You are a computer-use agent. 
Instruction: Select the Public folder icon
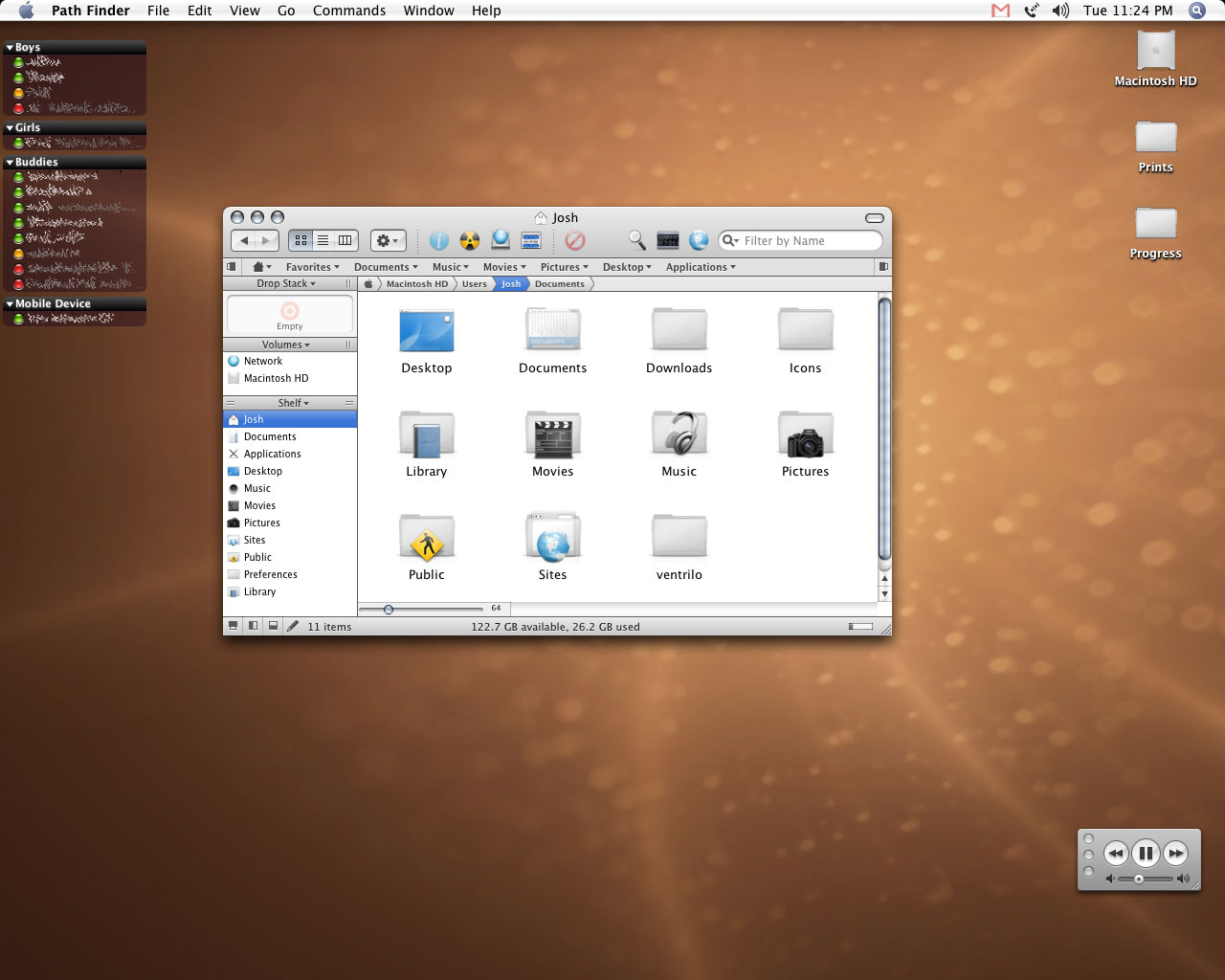426,537
